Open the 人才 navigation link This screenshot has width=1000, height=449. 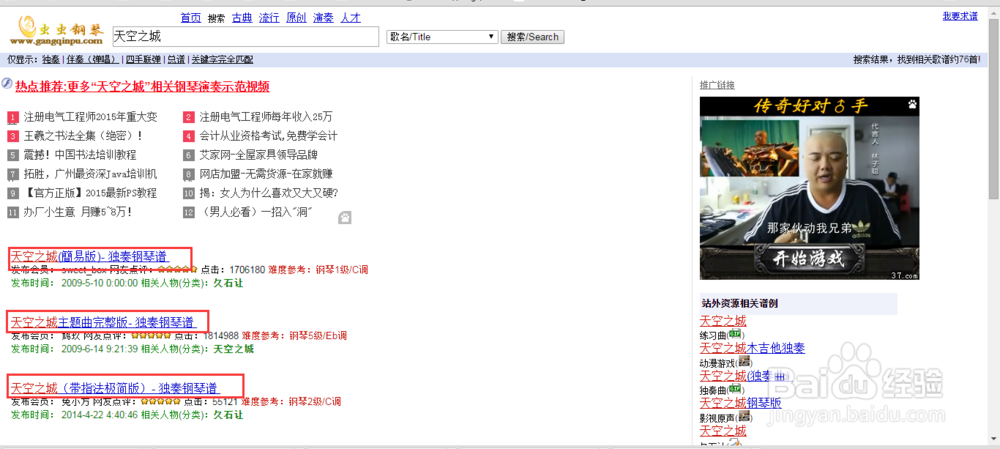click(x=351, y=18)
